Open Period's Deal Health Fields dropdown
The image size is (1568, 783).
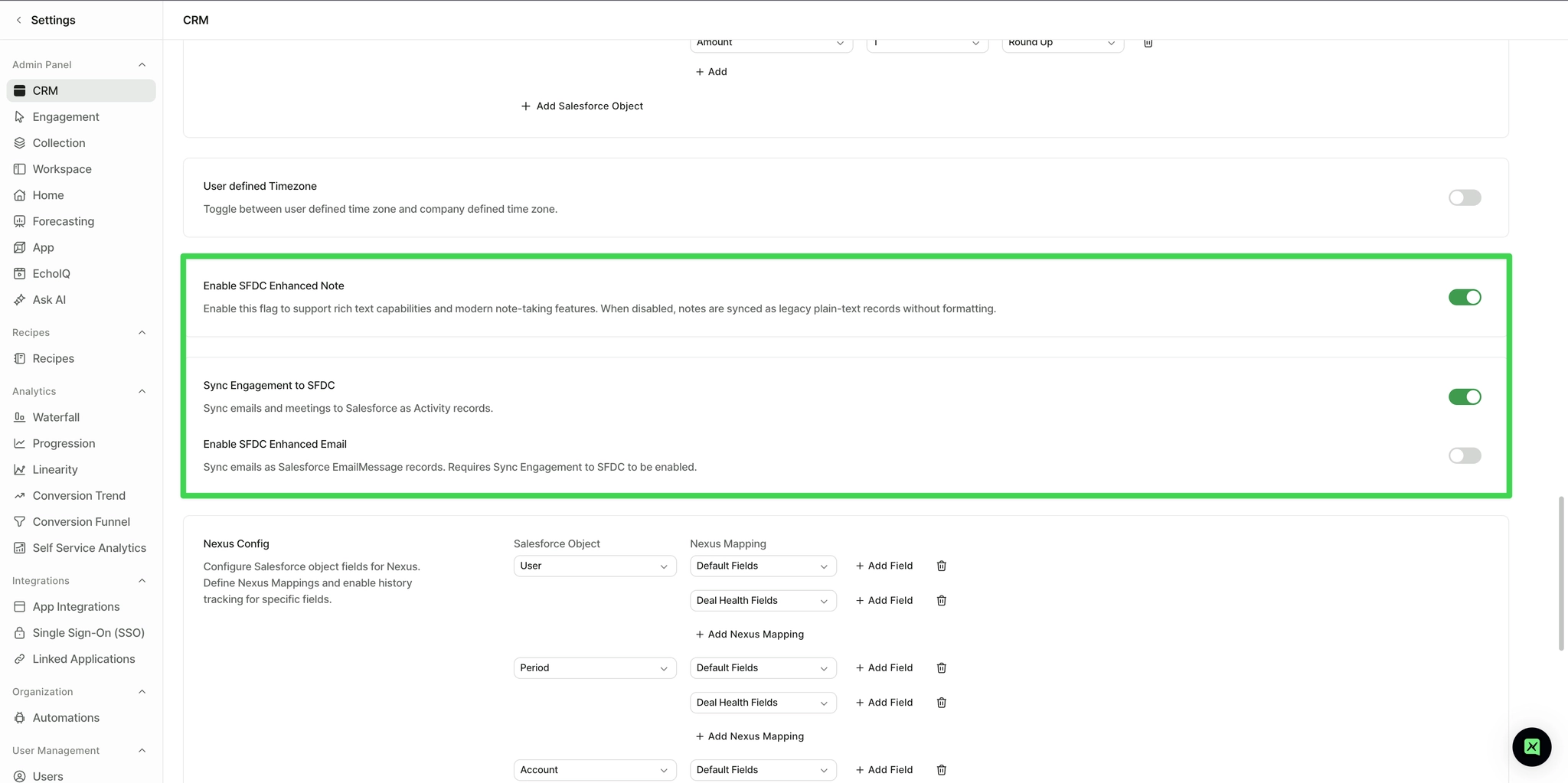763,702
